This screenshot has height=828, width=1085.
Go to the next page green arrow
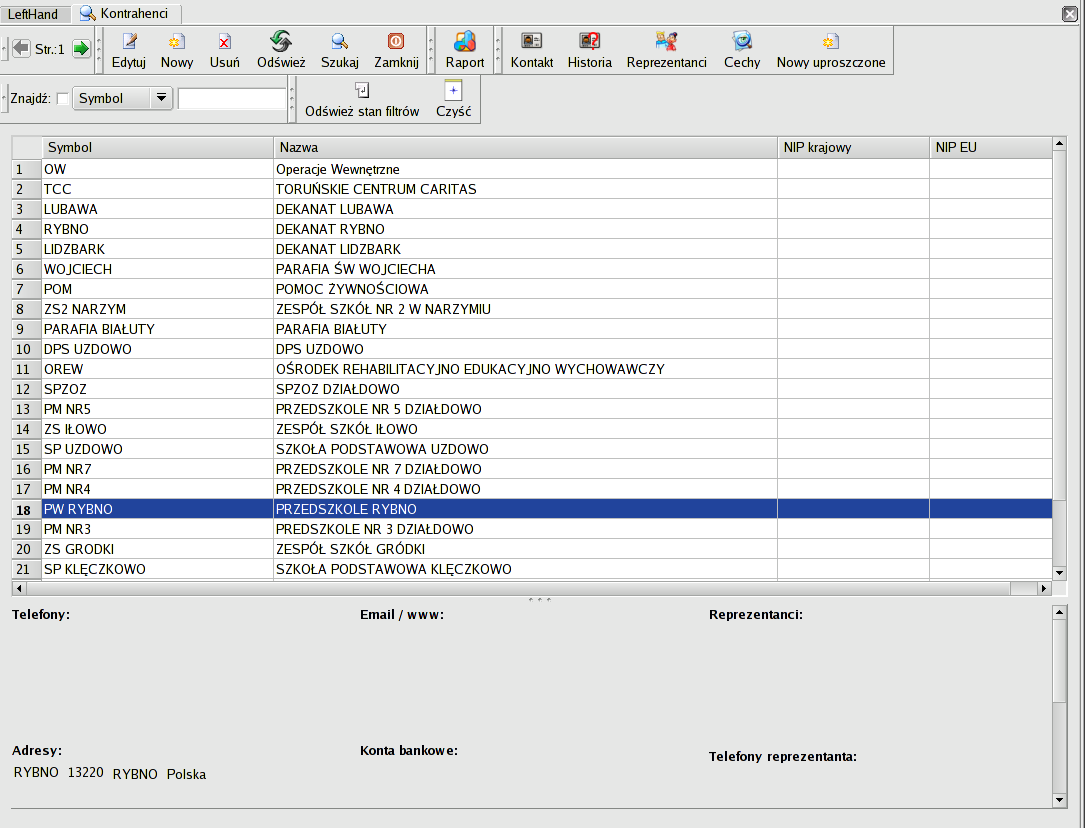[x=82, y=48]
